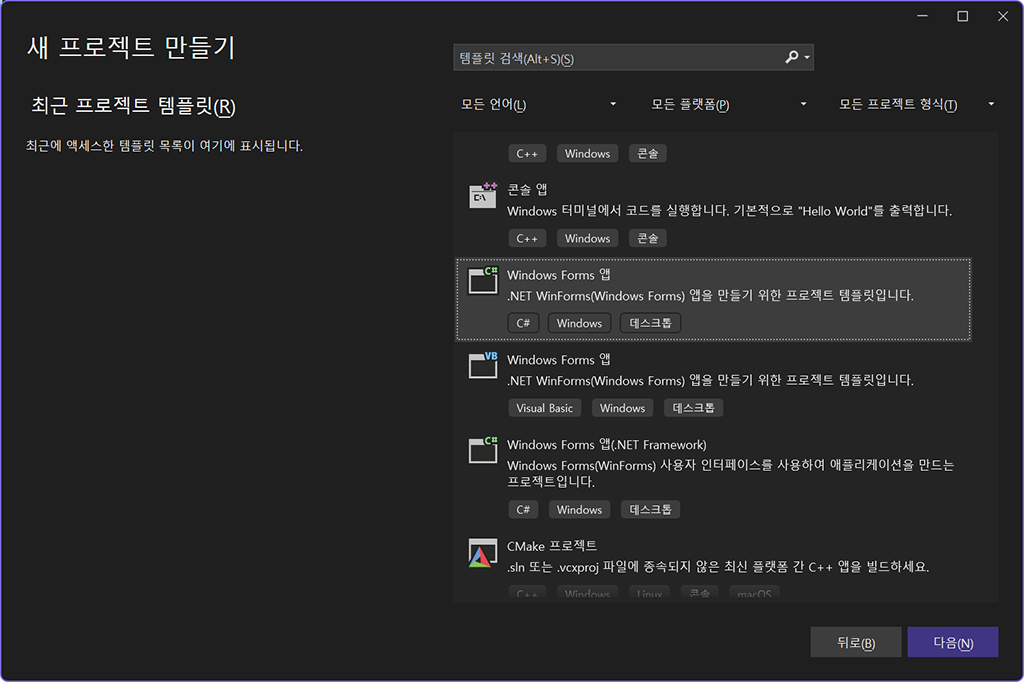Click the Visual Basic tag
Screen dimensions: 1024x682
[544, 408]
